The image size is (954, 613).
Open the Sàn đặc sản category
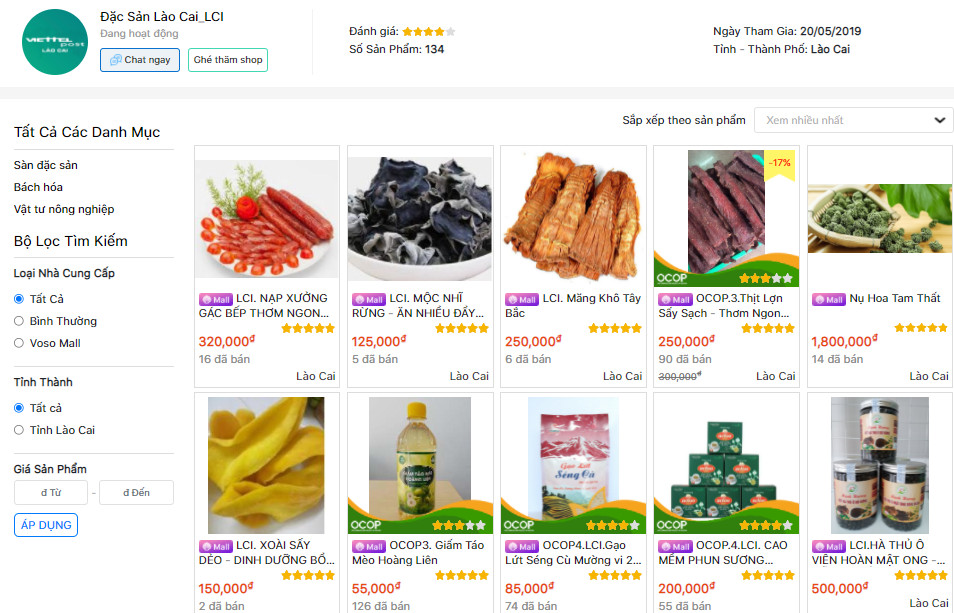46,165
